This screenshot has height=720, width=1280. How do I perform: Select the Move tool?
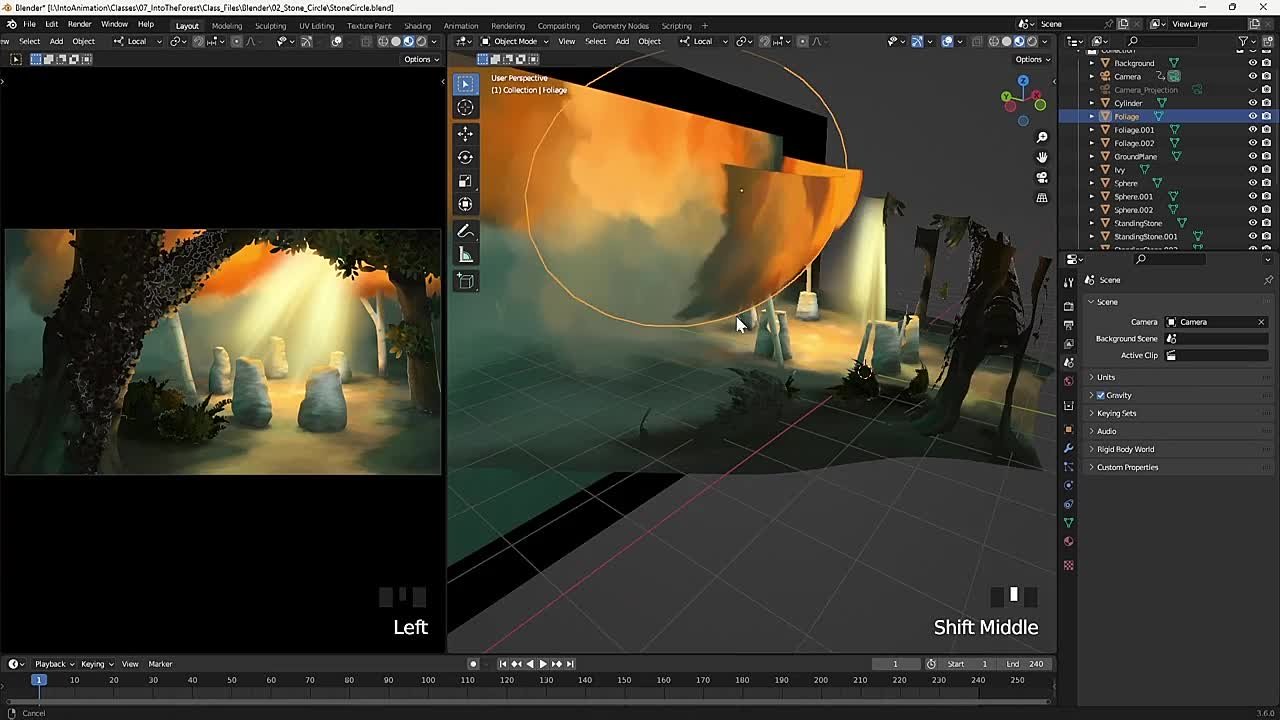pyautogui.click(x=465, y=133)
